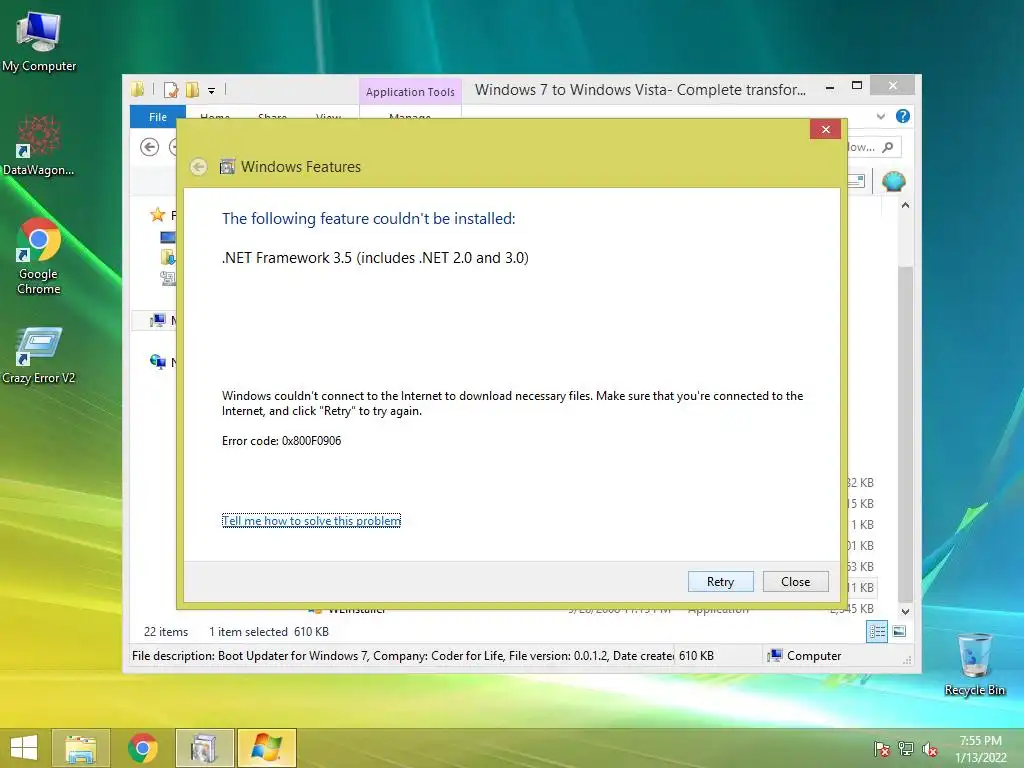Click the Classic Shell shell icon in Explorer's toolbar

point(893,181)
